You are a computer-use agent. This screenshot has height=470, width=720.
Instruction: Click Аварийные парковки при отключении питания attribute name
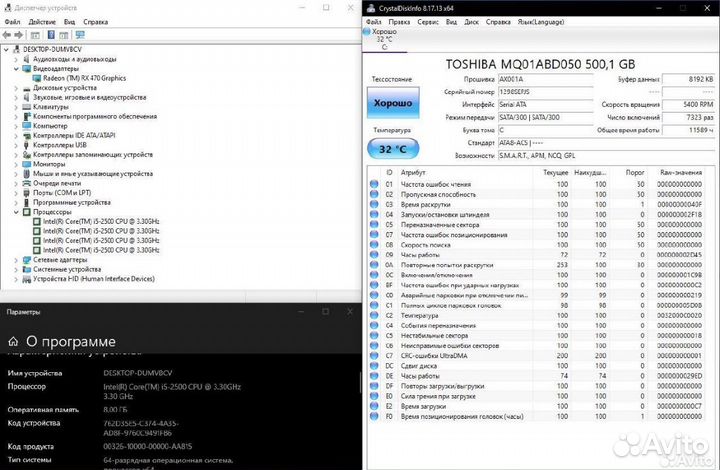[464, 295]
